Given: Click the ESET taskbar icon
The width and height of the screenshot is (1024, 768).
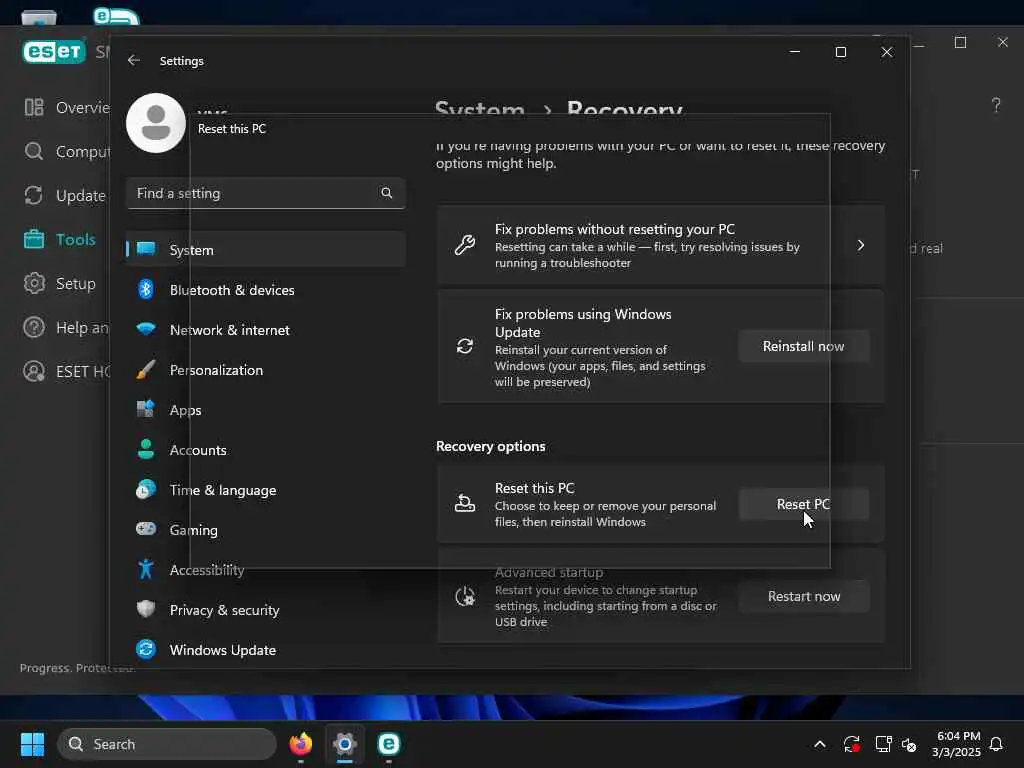Looking at the screenshot, I should click(x=389, y=744).
